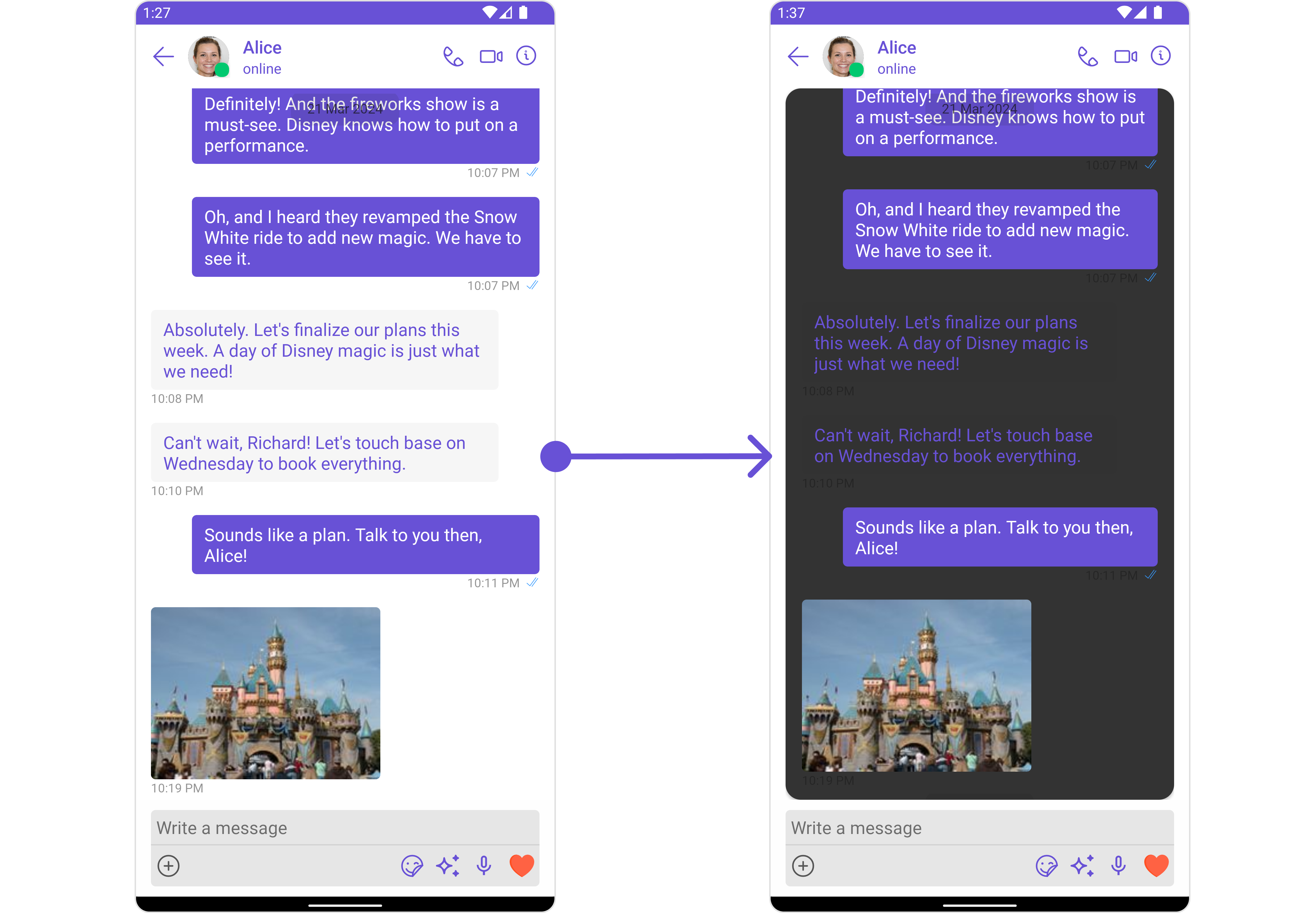Image resolution: width=1316 pixels, height=913 pixels.
Task: Start video call in left phone
Action: tap(491, 56)
